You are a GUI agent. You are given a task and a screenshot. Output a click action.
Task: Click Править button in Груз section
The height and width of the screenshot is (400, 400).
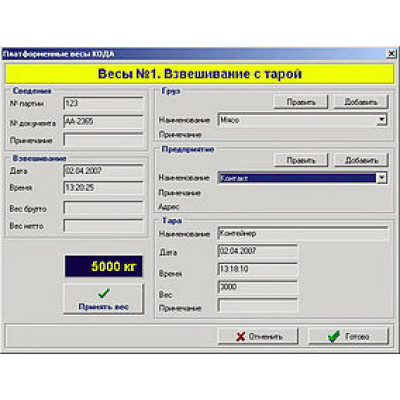(x=301, y=102)
